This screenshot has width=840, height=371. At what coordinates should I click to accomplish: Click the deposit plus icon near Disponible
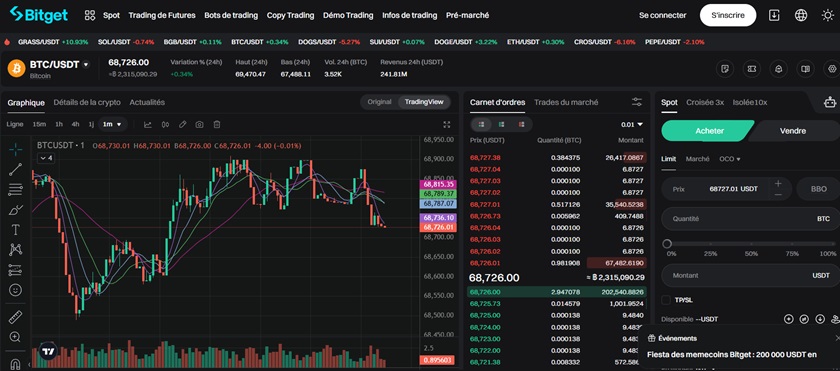[788, 319]
